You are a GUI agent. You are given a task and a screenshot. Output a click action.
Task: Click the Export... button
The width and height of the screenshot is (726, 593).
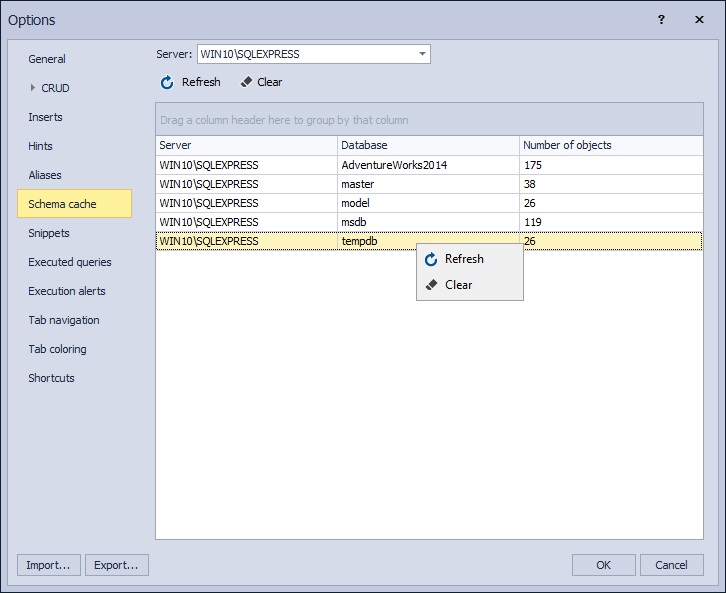(117, 565)
